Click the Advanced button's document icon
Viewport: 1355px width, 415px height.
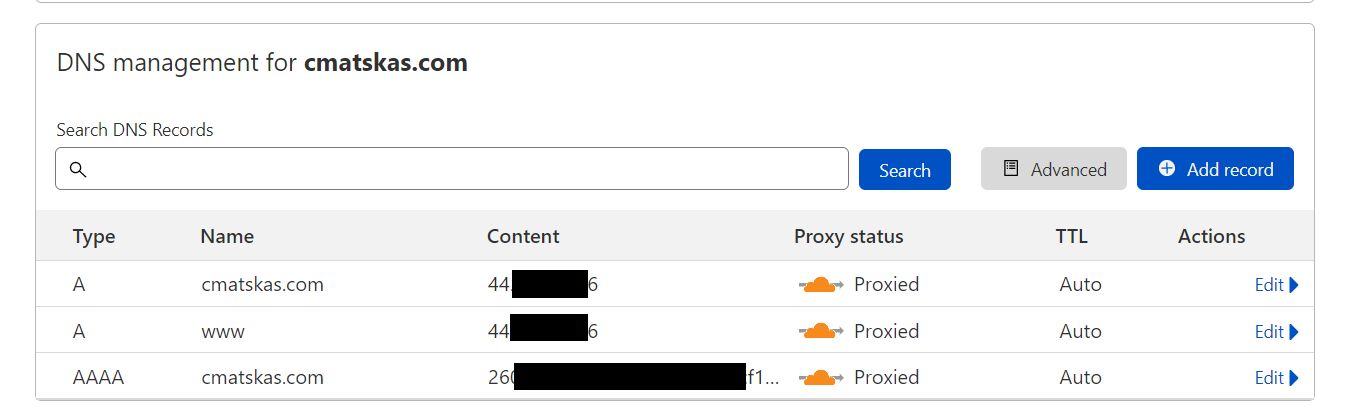[x=1011, y=168]
